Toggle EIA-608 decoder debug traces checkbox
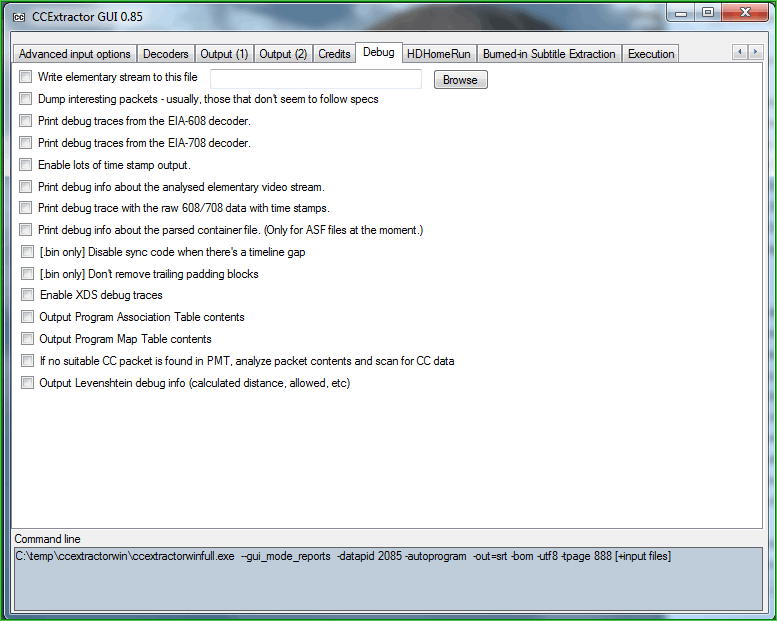Image resolution: width=777 pixels, height=621 pixels. pos(26,121)
